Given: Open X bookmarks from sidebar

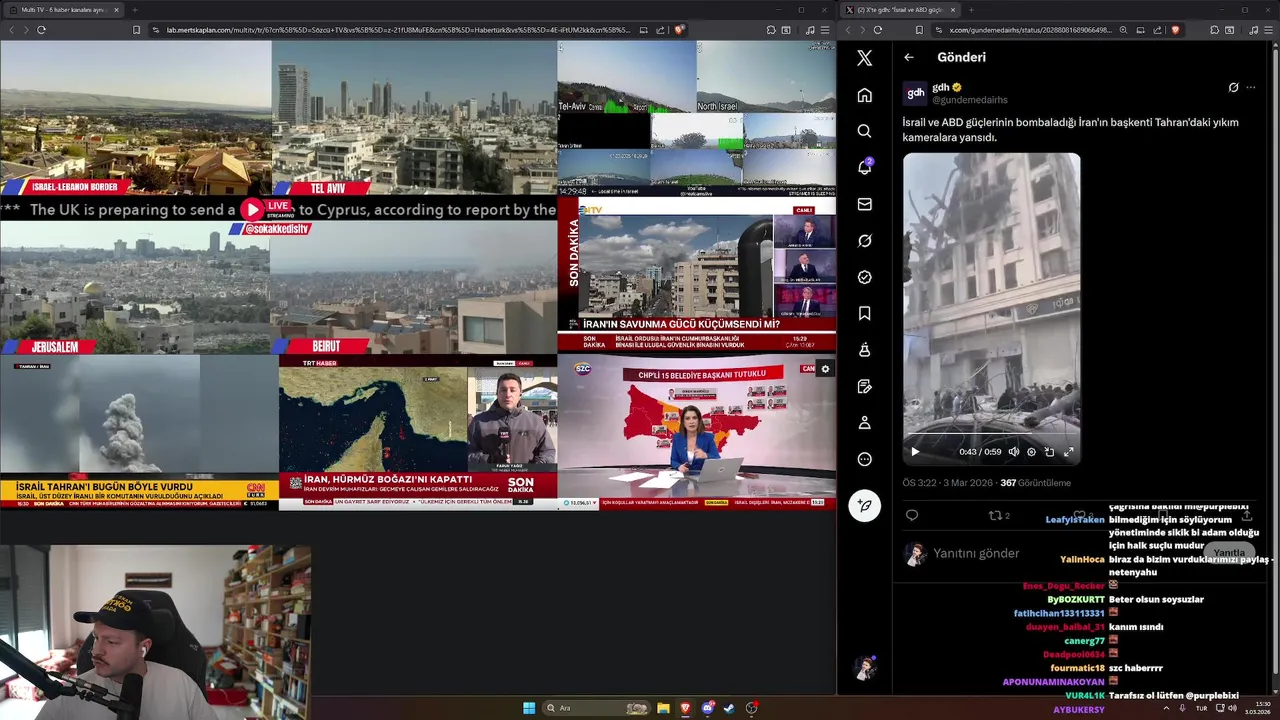Looking at the screenshot, I should [x=864, y=313].
